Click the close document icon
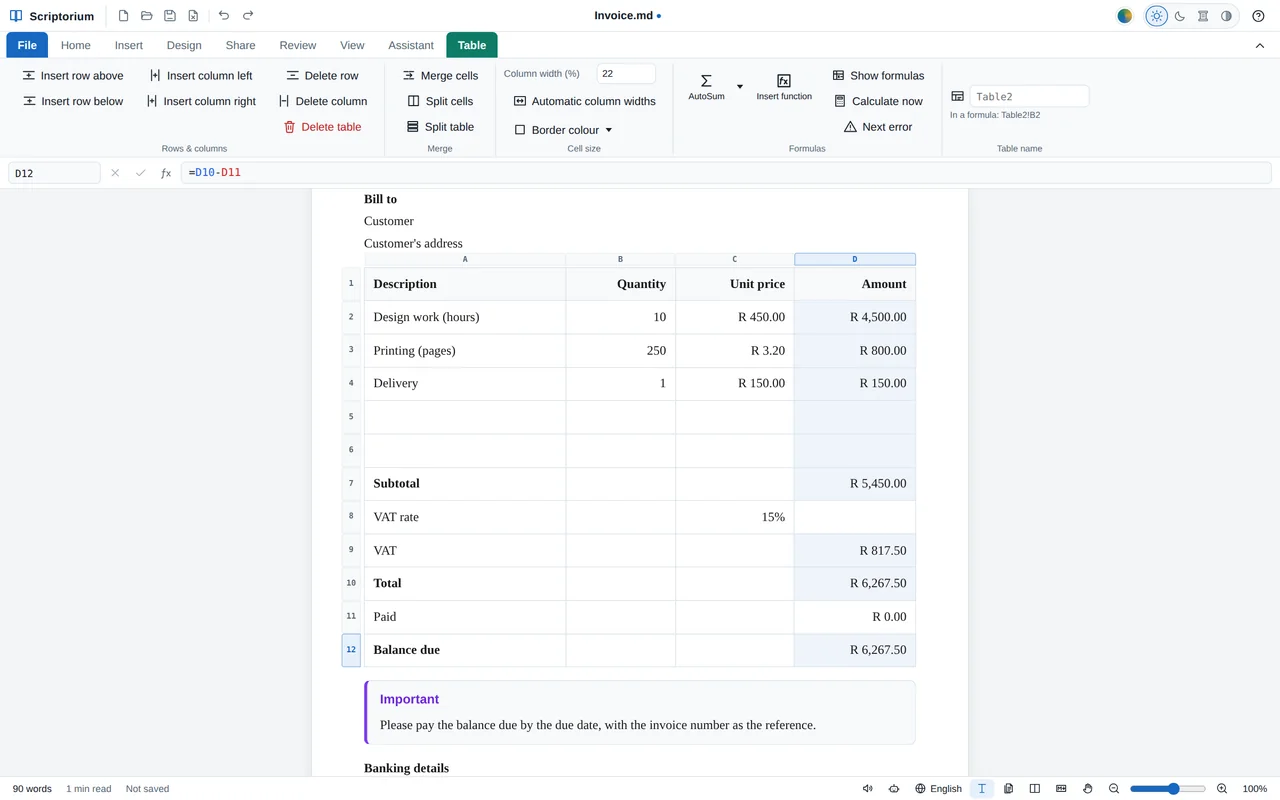The height and width of the screenshot is (800, 1280). 193,16
